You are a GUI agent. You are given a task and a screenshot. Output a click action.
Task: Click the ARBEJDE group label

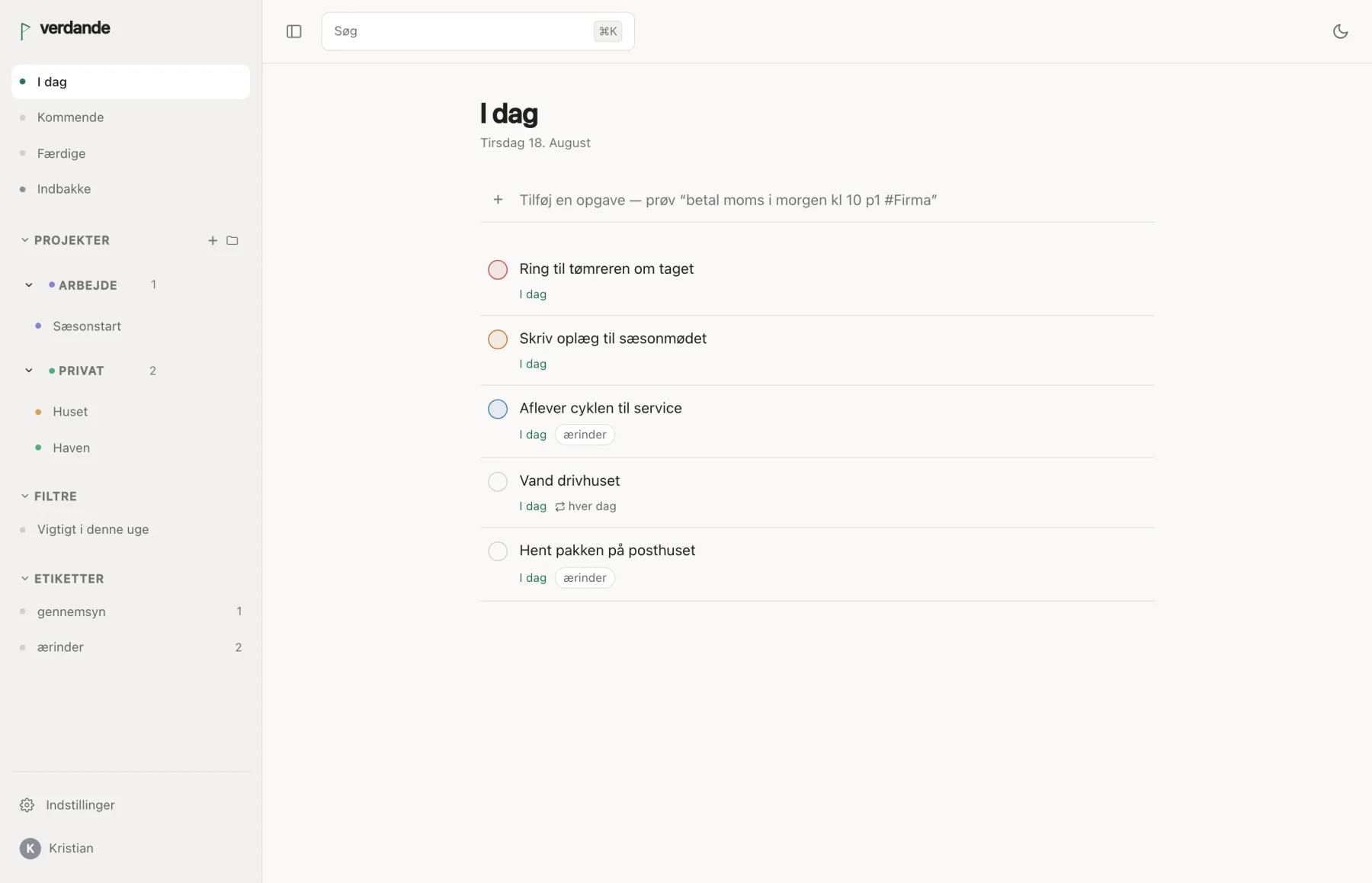pyautogui.click(x=88, y=285)
